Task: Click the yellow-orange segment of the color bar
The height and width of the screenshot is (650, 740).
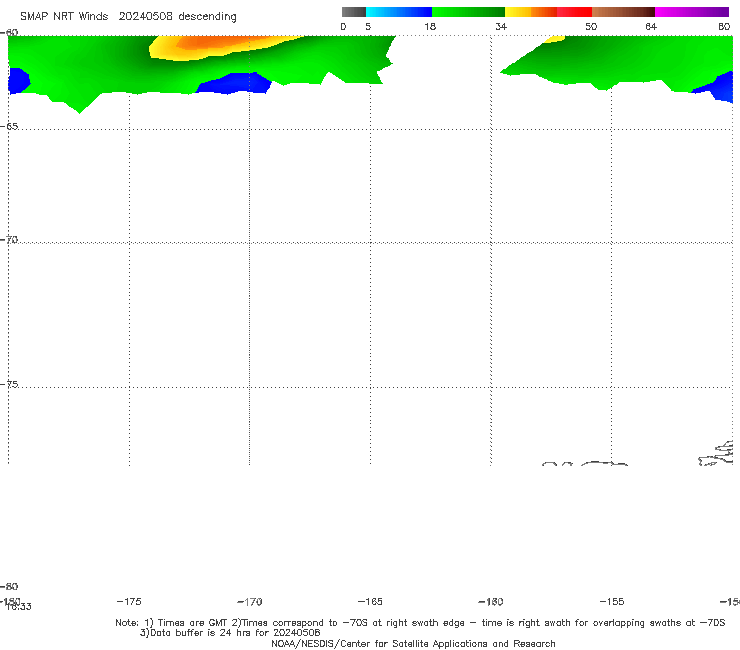Action: (530, 12)
